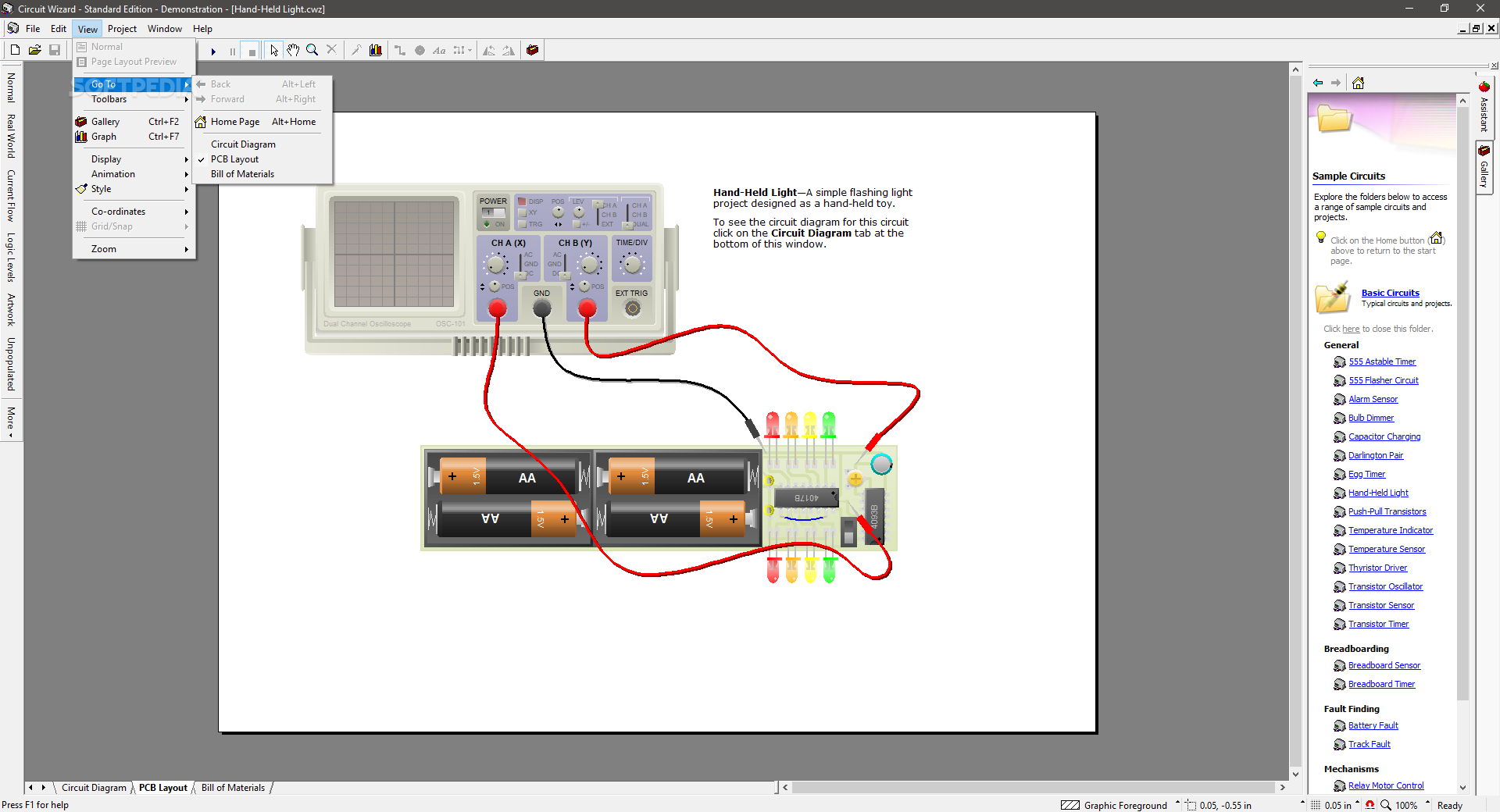Viewport: 1500px width, 812px height.
Task: Expand the Display submenu
Action: tap(134, 159)
